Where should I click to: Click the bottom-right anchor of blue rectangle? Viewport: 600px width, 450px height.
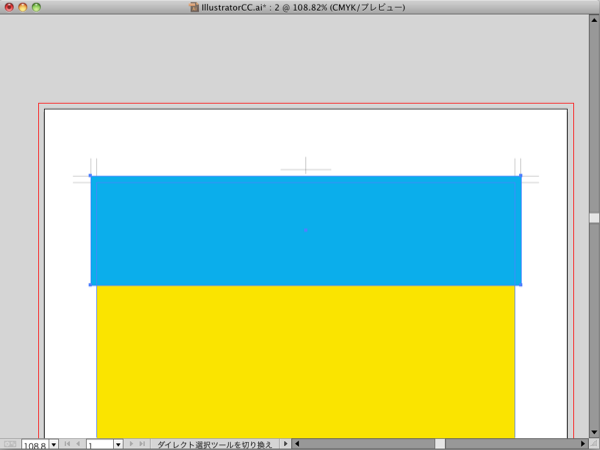point(521,285)
